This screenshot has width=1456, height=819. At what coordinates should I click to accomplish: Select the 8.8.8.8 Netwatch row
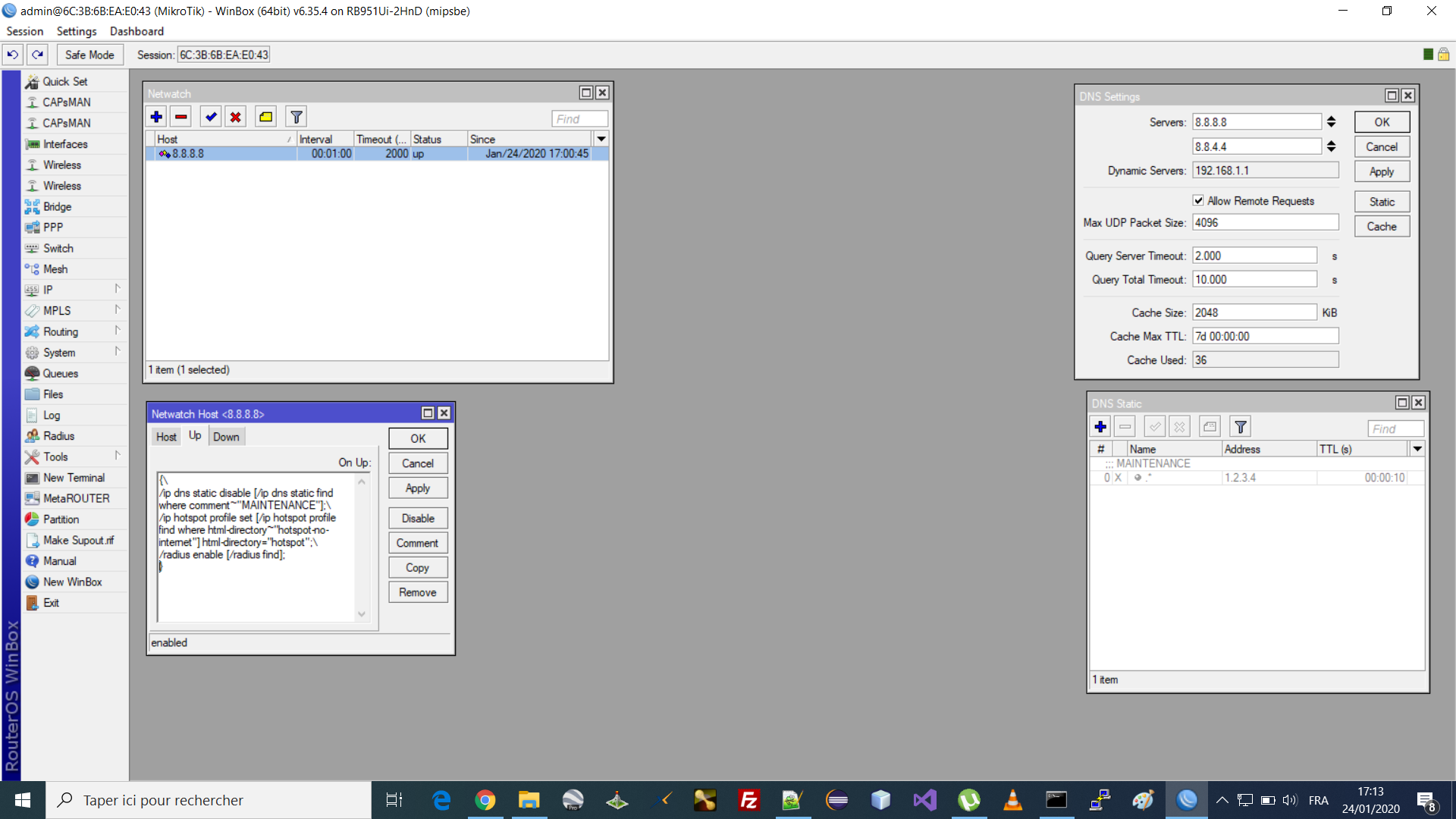(x=377, y=154)
